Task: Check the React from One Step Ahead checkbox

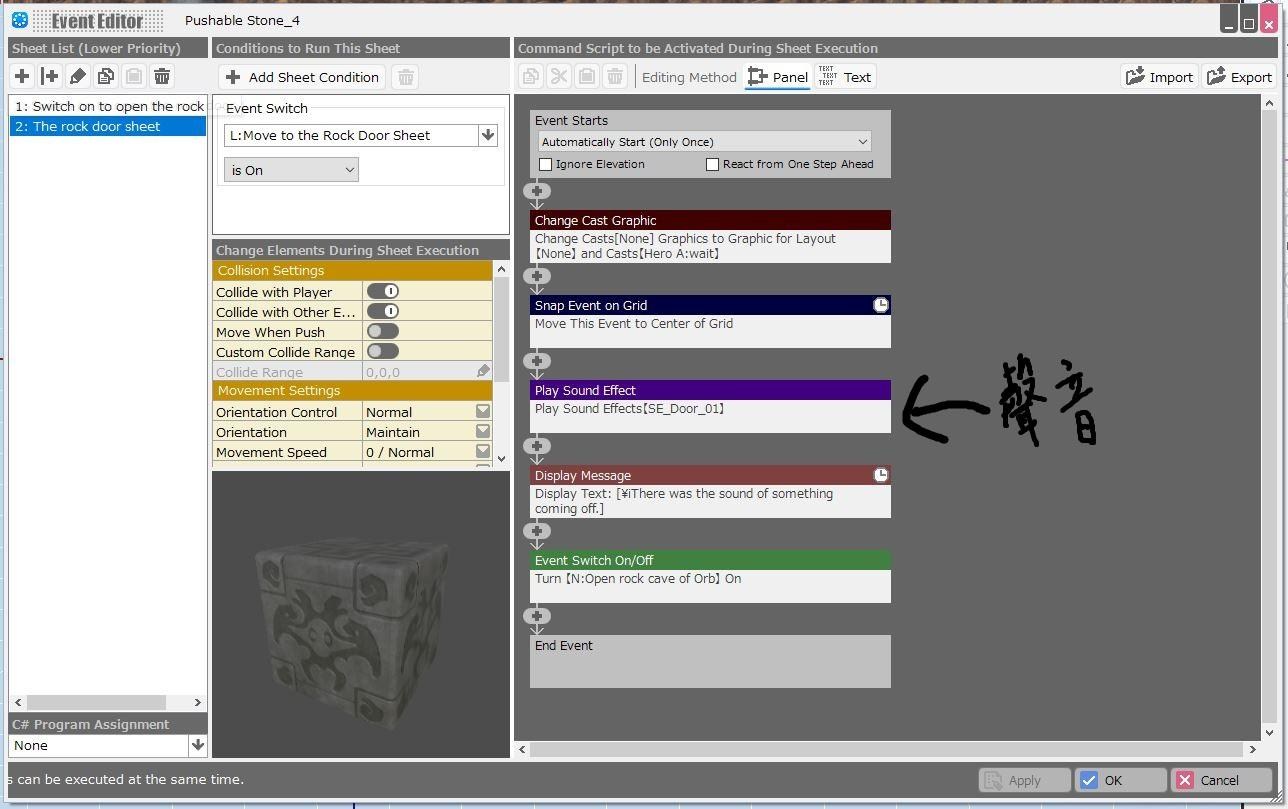Action: [713, 164]
